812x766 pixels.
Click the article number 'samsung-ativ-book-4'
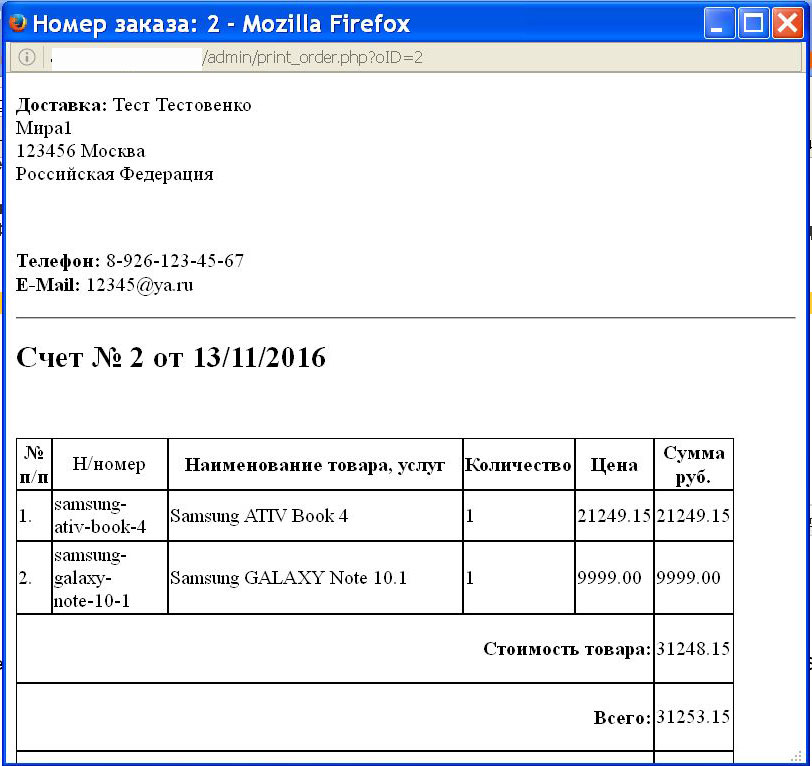pyautogui.click(x=100, y=515)
